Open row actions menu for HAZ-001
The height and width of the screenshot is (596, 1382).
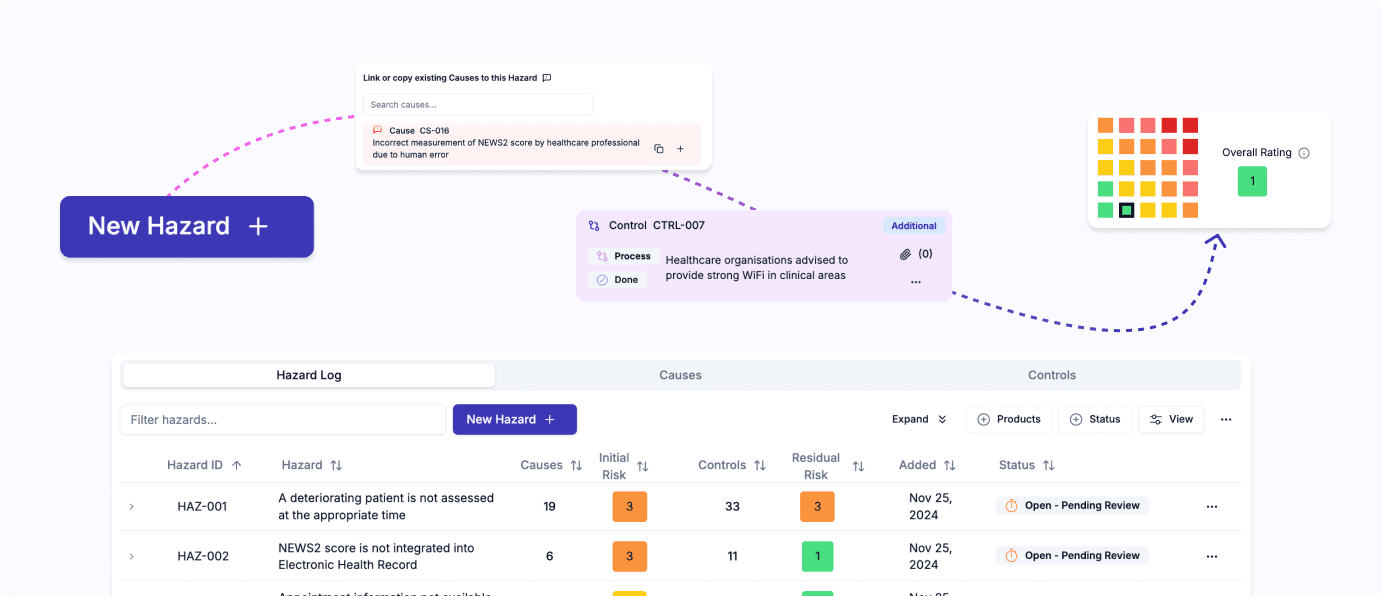[x=1212, y=507]
